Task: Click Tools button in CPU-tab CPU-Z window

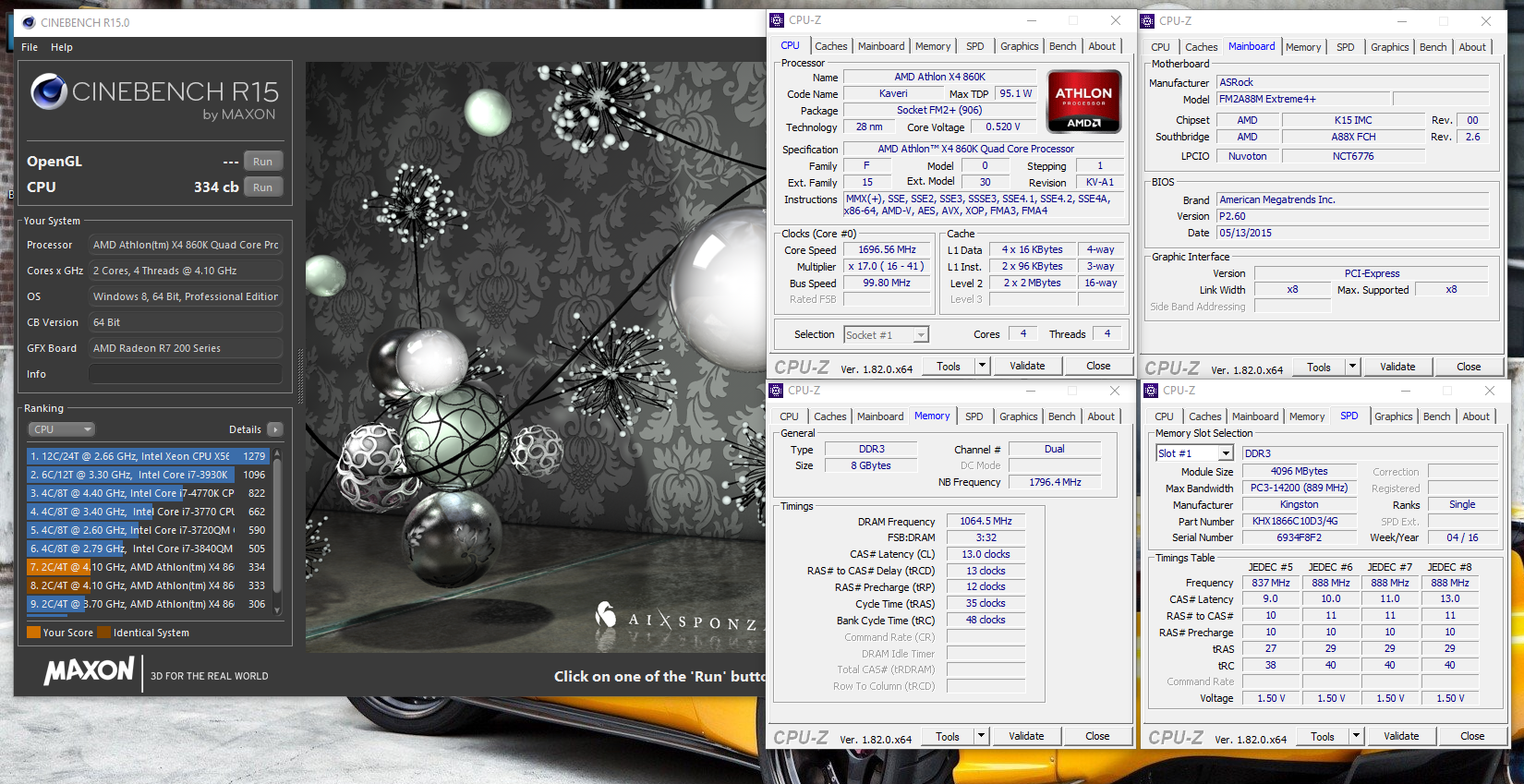Action: tap(949, 366)
